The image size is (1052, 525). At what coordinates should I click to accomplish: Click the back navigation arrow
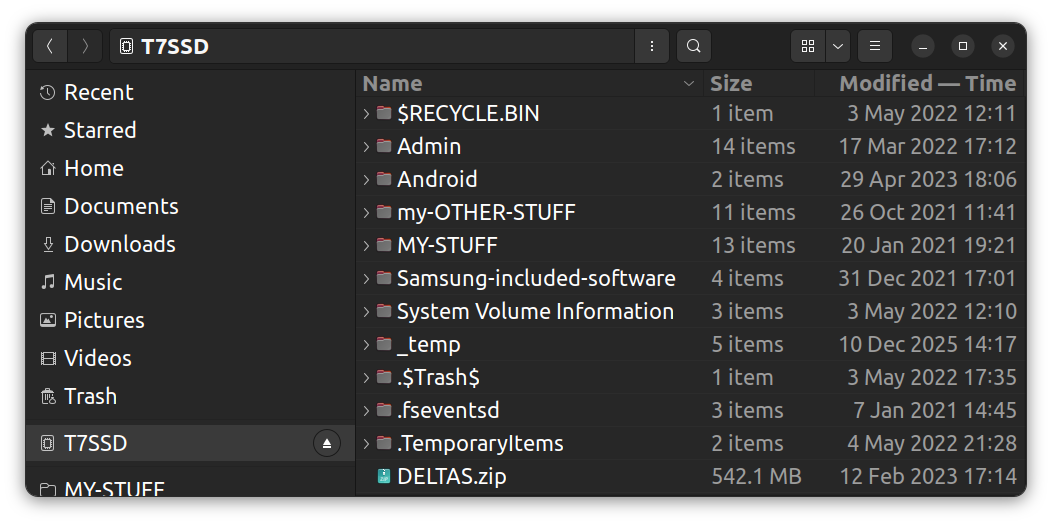[x=50, y=46]
